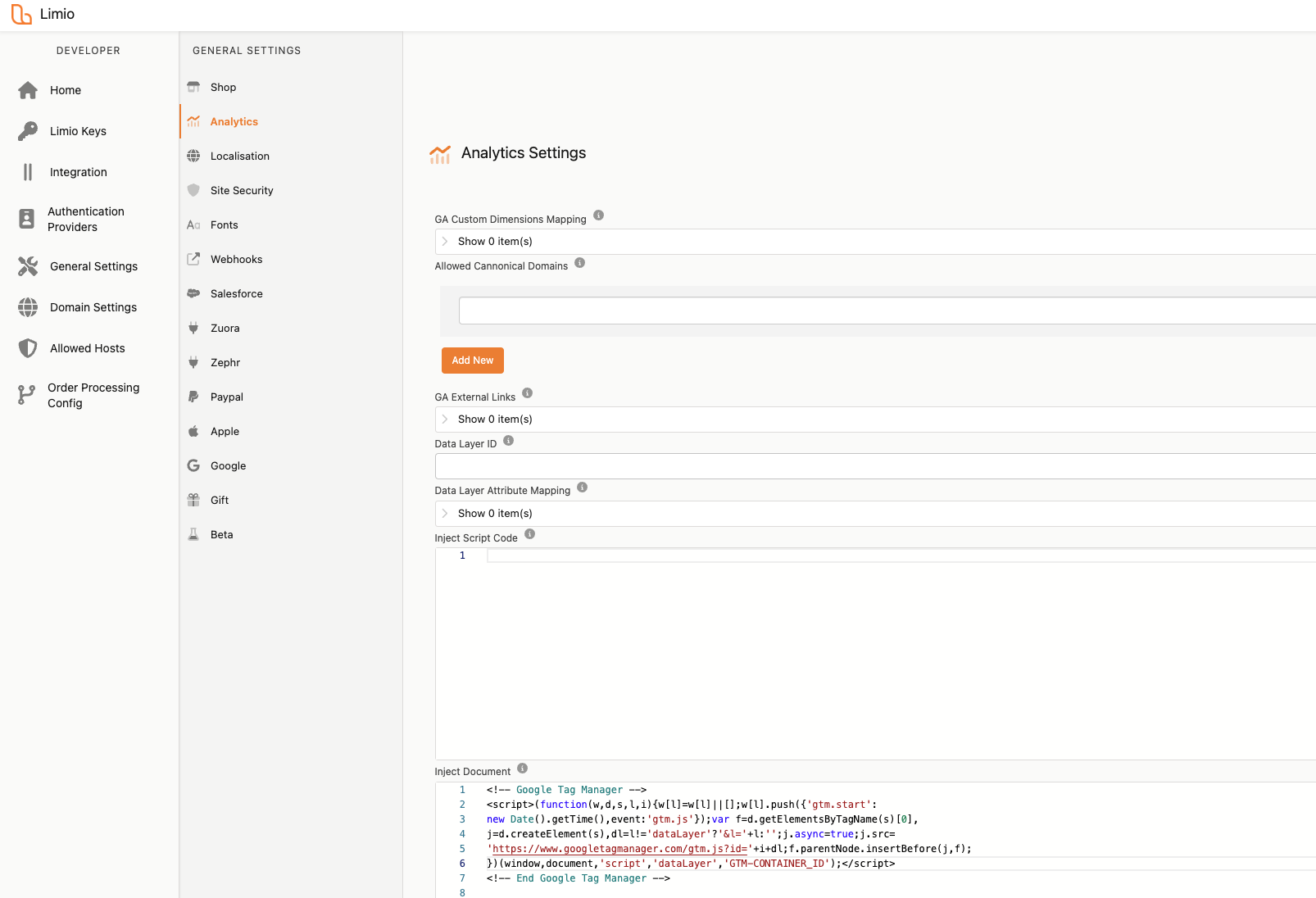Click info icon beside Data Layer Attribute Mapping

(x=583, y=488)
